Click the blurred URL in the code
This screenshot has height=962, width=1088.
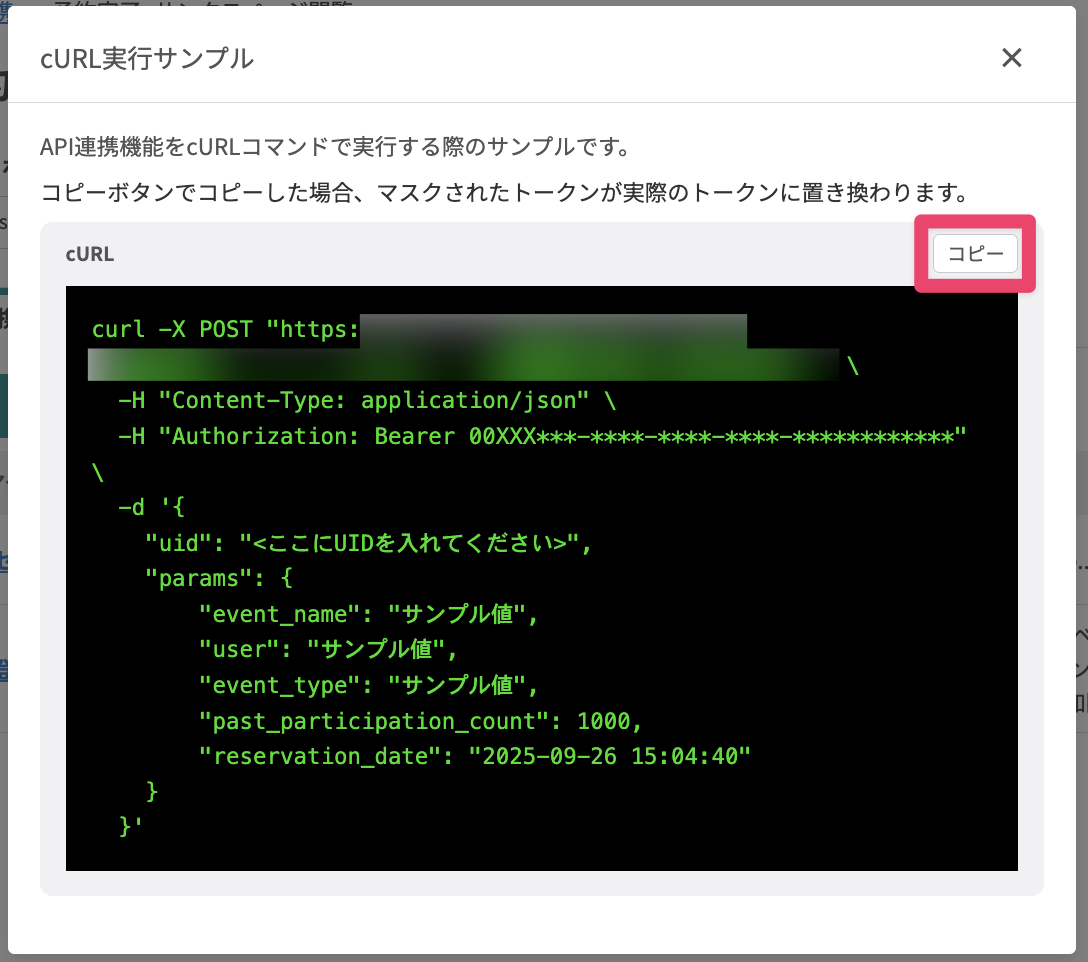[x=460, y=365]
